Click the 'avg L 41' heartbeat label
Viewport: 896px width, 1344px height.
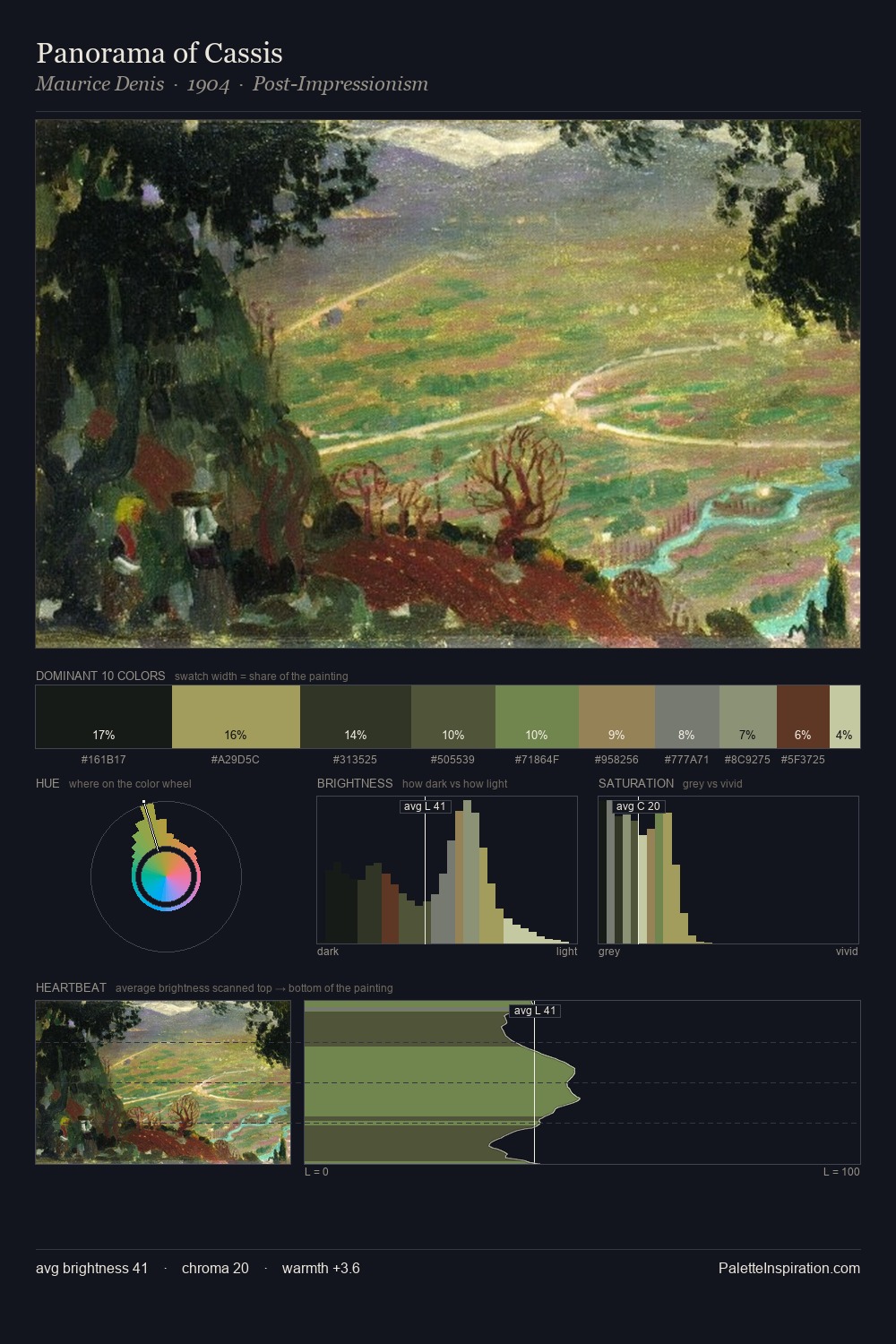click(x=535, y=1011)
